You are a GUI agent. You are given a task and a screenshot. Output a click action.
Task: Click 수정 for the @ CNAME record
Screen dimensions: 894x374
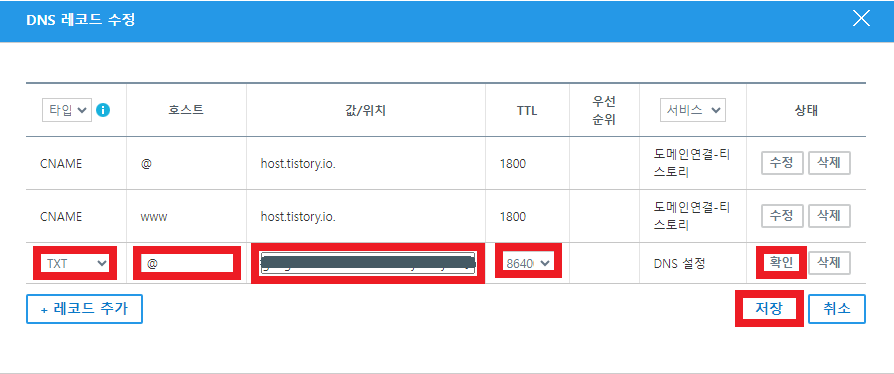(782, 163)
